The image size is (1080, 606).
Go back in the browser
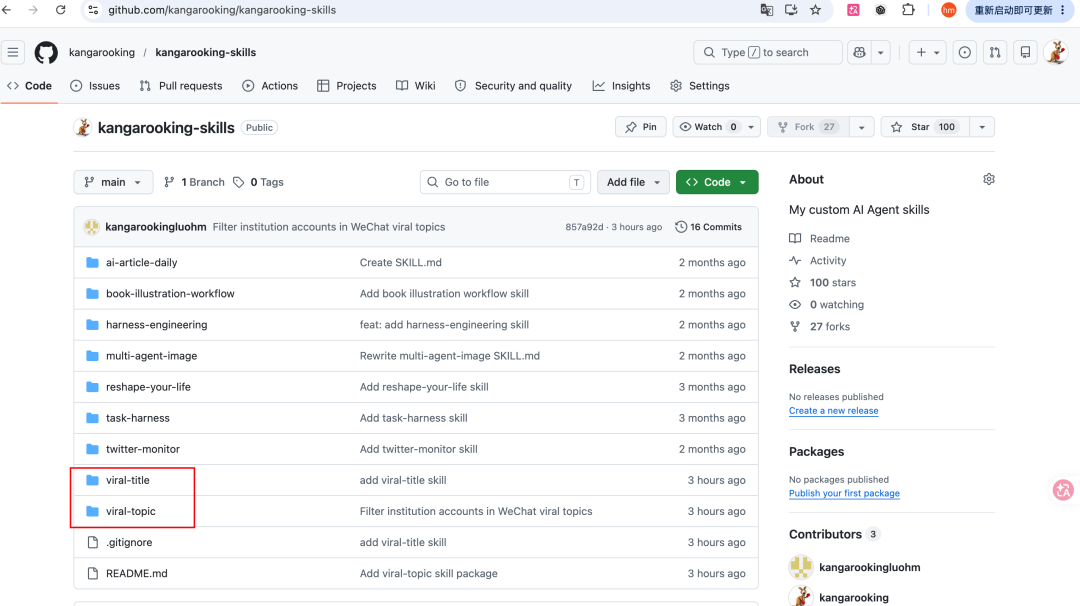[8, 10]
